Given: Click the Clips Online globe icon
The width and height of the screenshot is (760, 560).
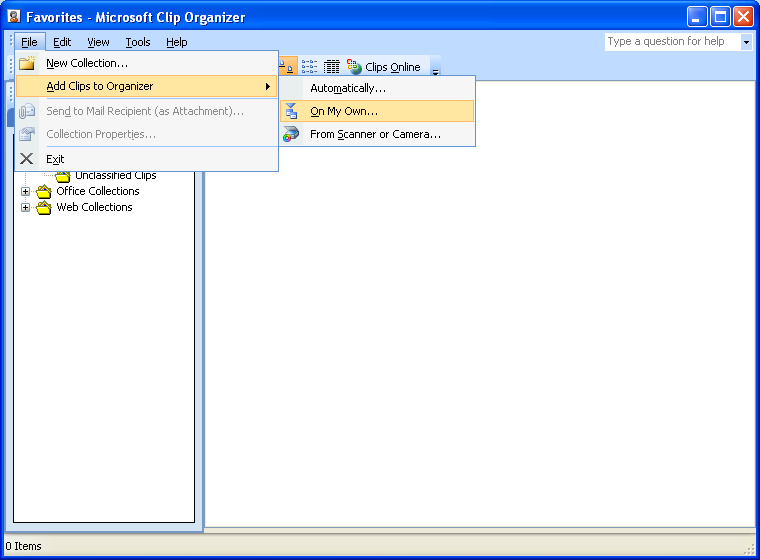Looking at the screenshot, I should click(354, 67).
